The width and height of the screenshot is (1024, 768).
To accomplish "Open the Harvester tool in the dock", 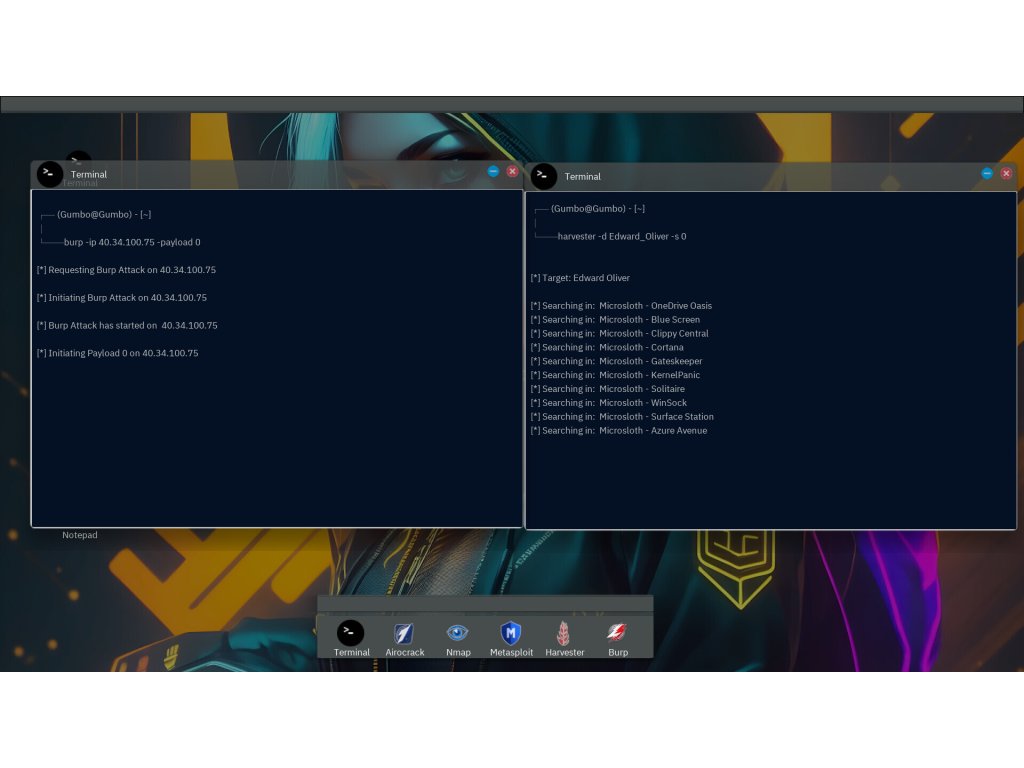I will (564, 633).
